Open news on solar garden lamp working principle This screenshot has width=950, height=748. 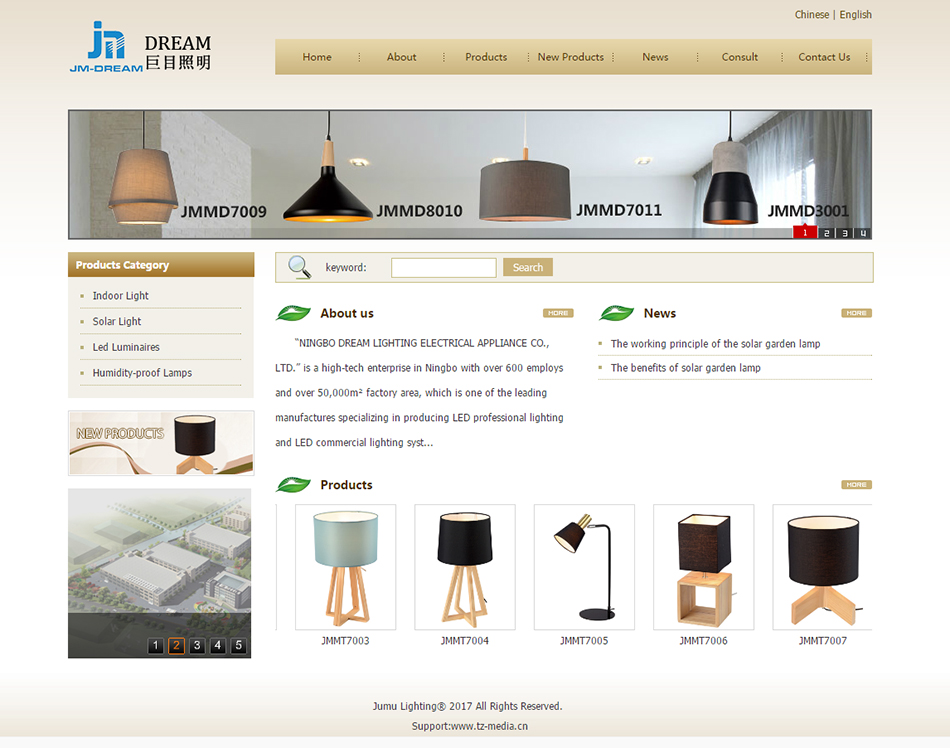click(x=716, y=343)
